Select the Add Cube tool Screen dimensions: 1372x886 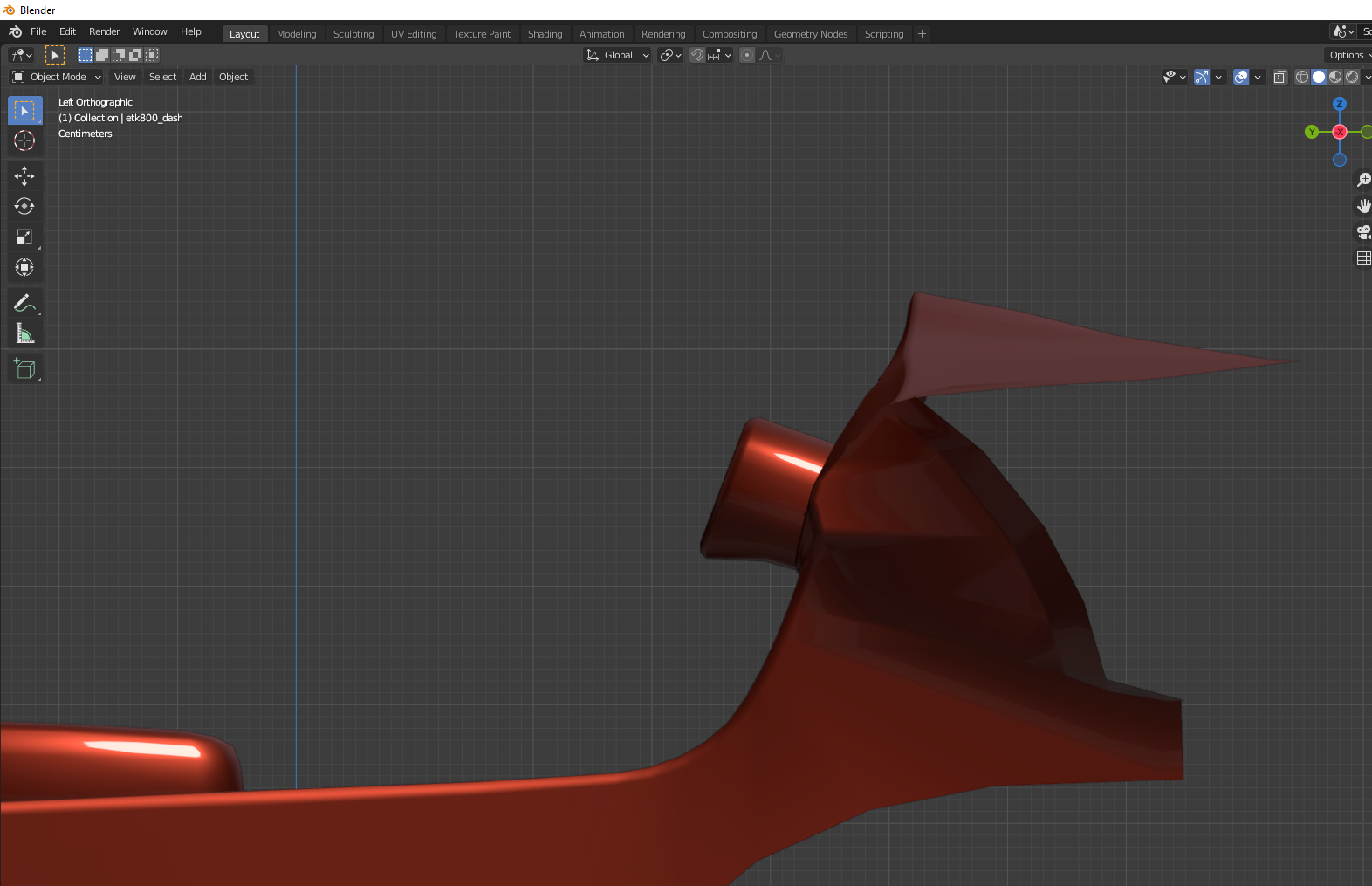click(24, 369)
